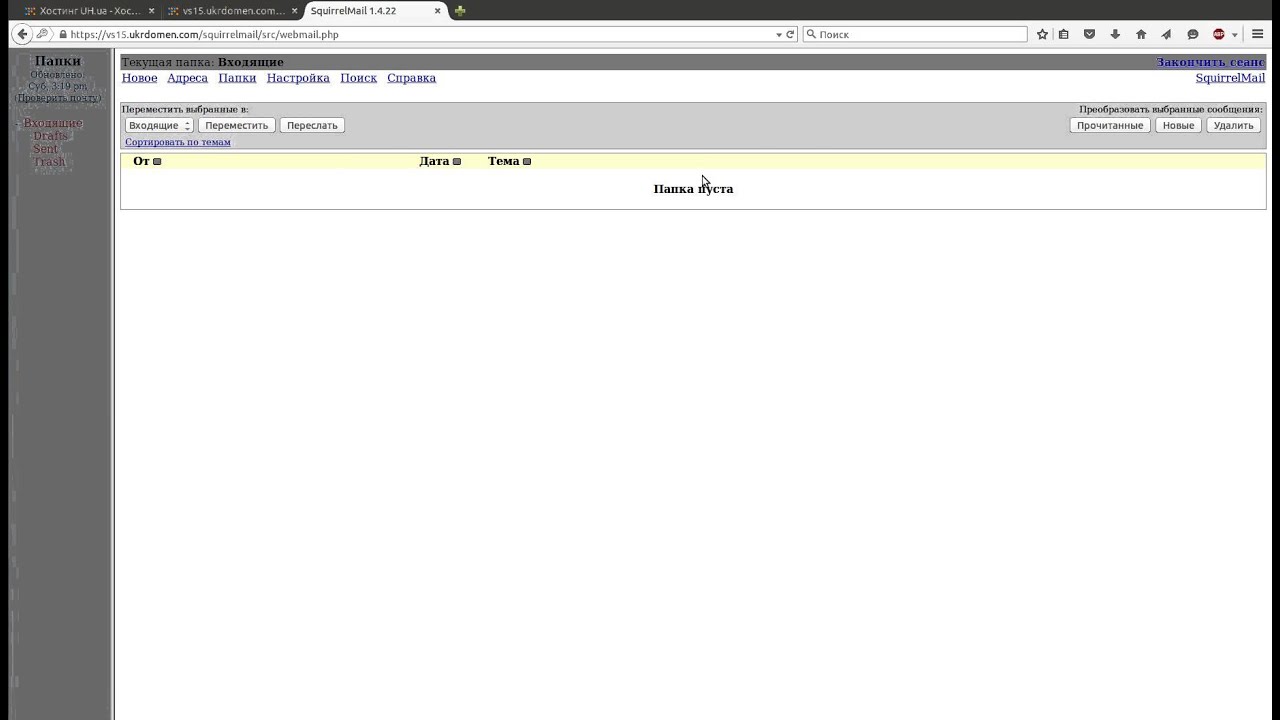The width and height of the screenshot is (1280, 720).
Task: Open the bookmarks list icon
Action: coord(1064,34)
